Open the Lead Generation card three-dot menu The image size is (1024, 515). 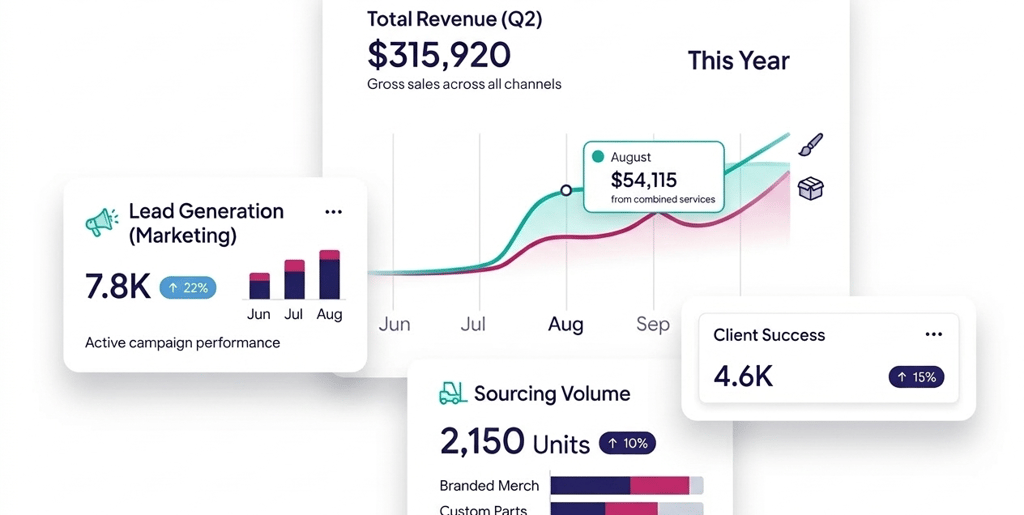[x=334, y=211]
